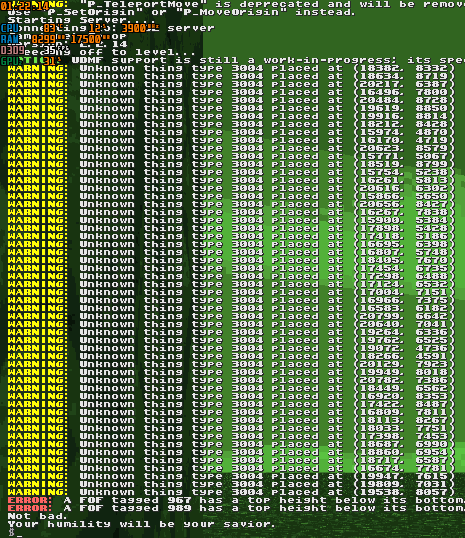Viewport: 465px width, 538px height.
Task: Click the console prompt with $ cursor
Action: (x=15, y=532)
